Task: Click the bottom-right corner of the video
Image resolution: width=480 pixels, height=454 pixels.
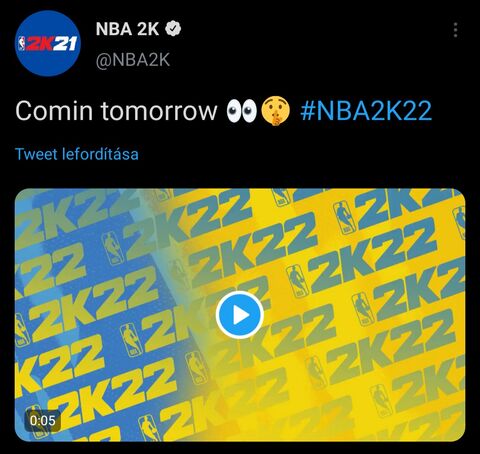Action: (x=457, y=433)
